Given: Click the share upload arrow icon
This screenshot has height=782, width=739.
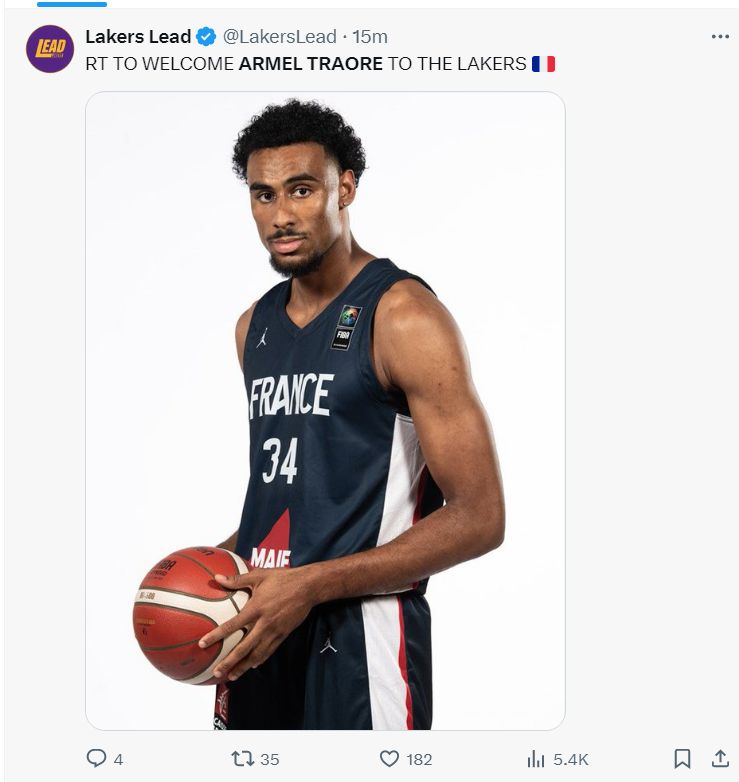Looking at the screenshot, I should click(720, 759).
